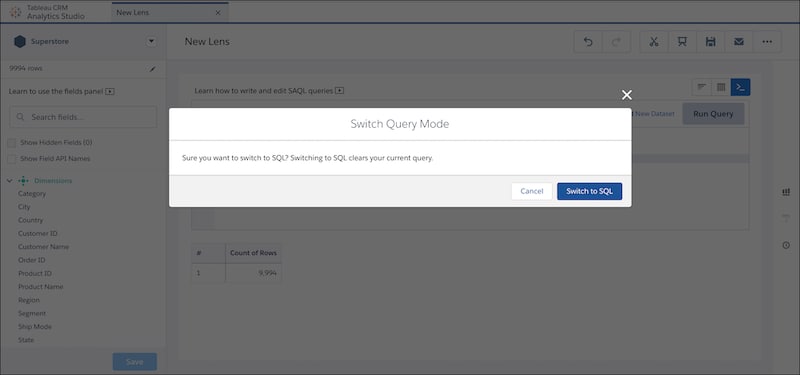800x375 pixels.
Task: Close the New Lens tab
Action: (x=218, y=13)
